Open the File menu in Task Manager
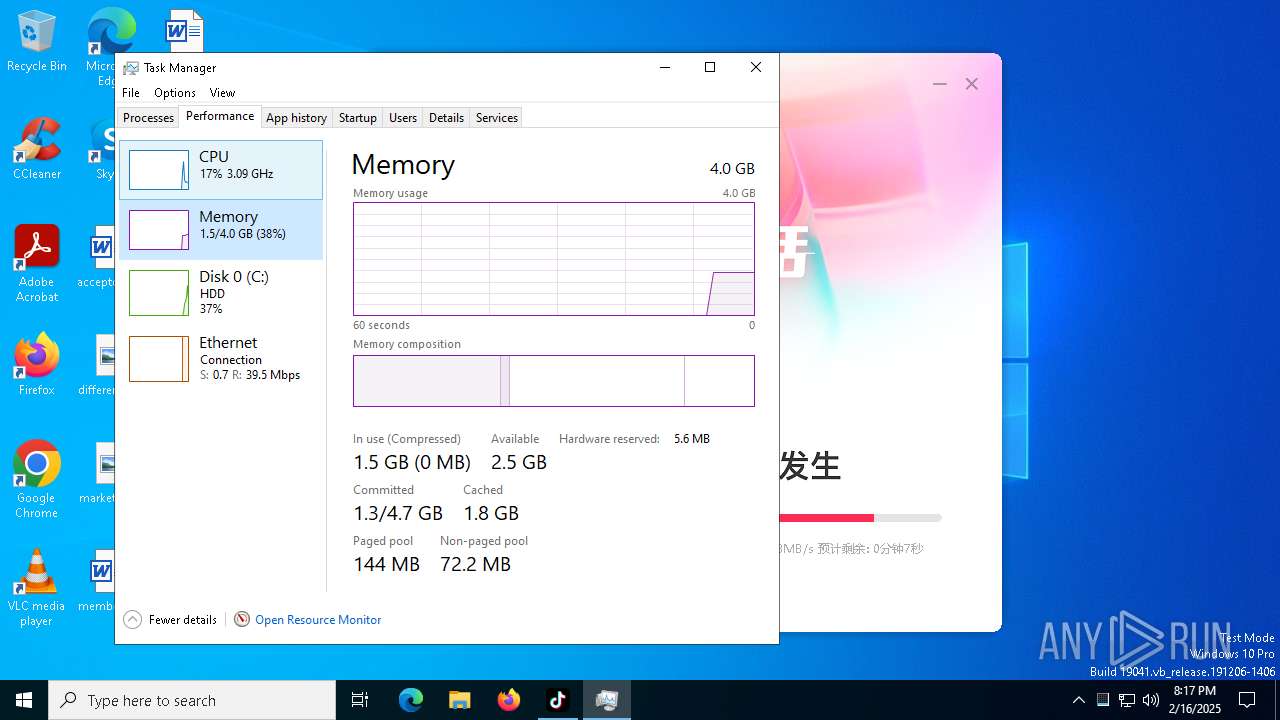 [131, 93]
